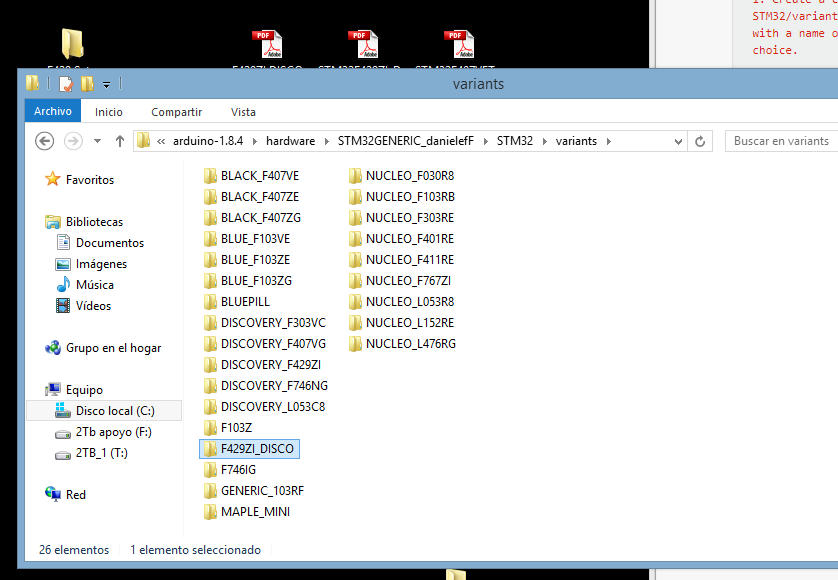Click STM32GENERIC_danieleff in breadcrumb path
The image size is (838, 580).
coord(406,141)
